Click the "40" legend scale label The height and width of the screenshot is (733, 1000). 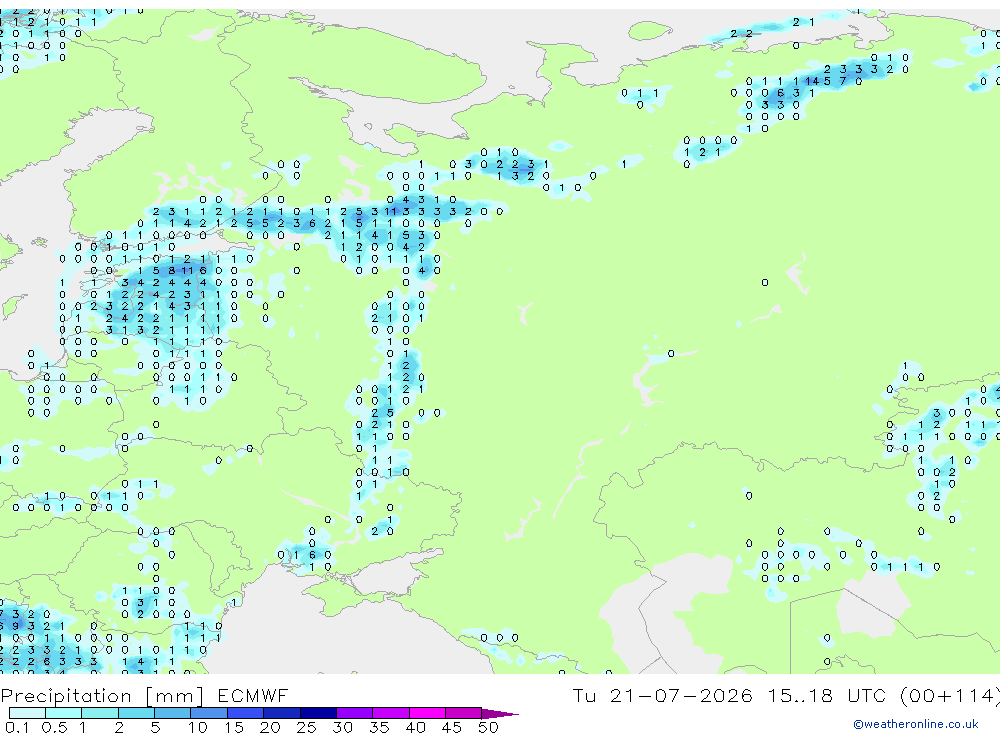click(416, 727)
